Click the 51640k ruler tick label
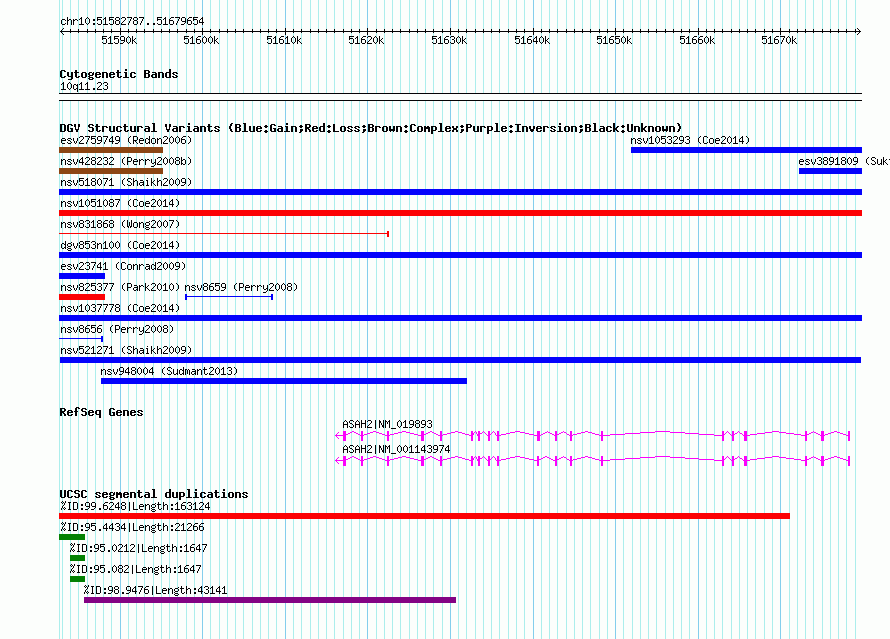890x639 pixels. click(x=532, y=40)
